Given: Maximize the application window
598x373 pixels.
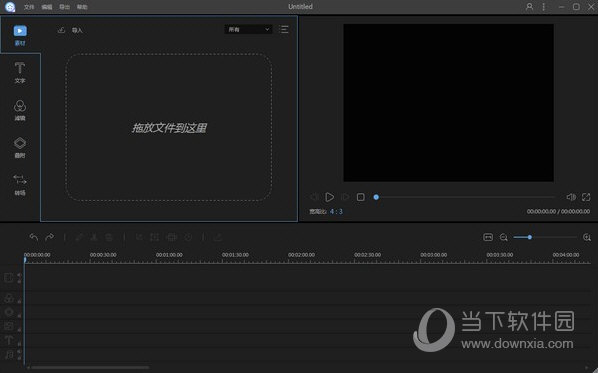Looking at the screenshot, I should point(576,6).
